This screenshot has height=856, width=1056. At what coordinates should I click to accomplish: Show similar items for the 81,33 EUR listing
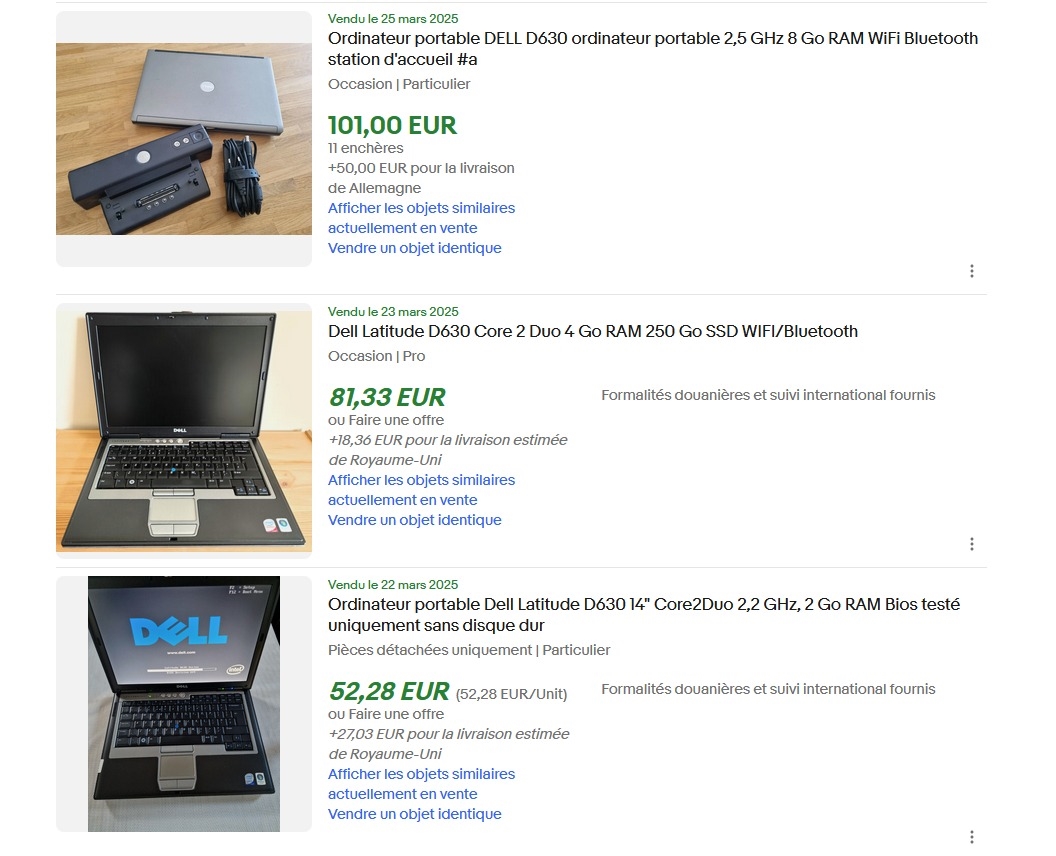point(421,490)
